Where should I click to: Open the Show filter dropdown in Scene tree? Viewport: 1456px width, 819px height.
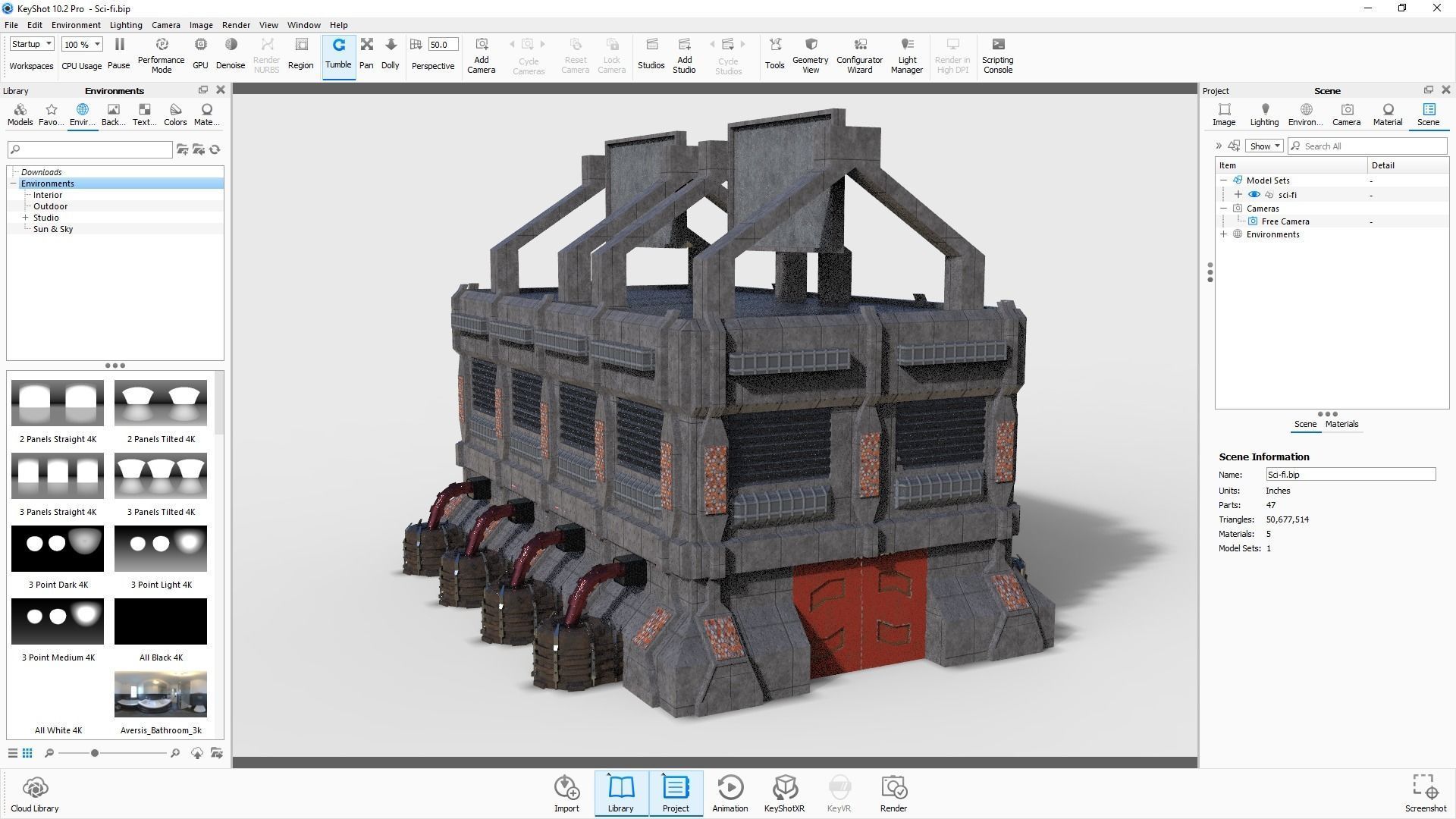coord(1263,146)
